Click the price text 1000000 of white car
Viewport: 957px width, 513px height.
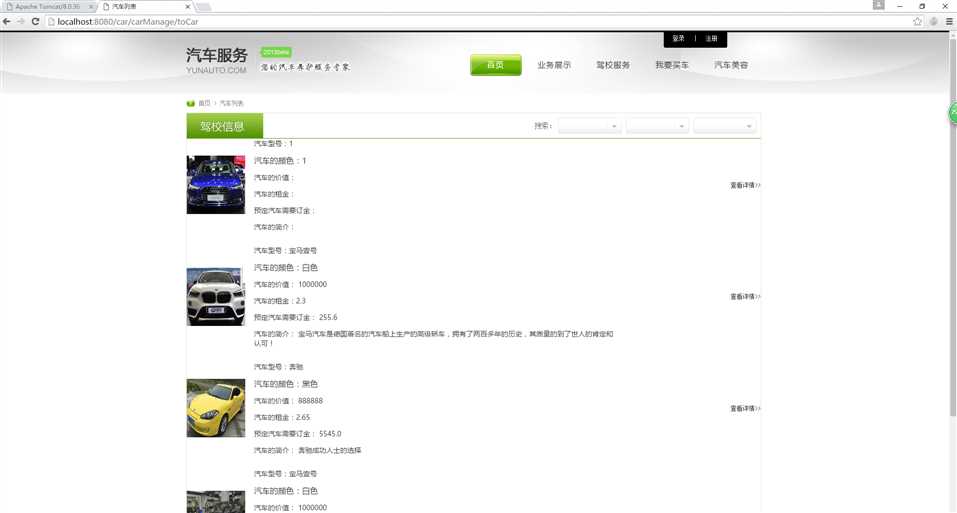point(312,284)
